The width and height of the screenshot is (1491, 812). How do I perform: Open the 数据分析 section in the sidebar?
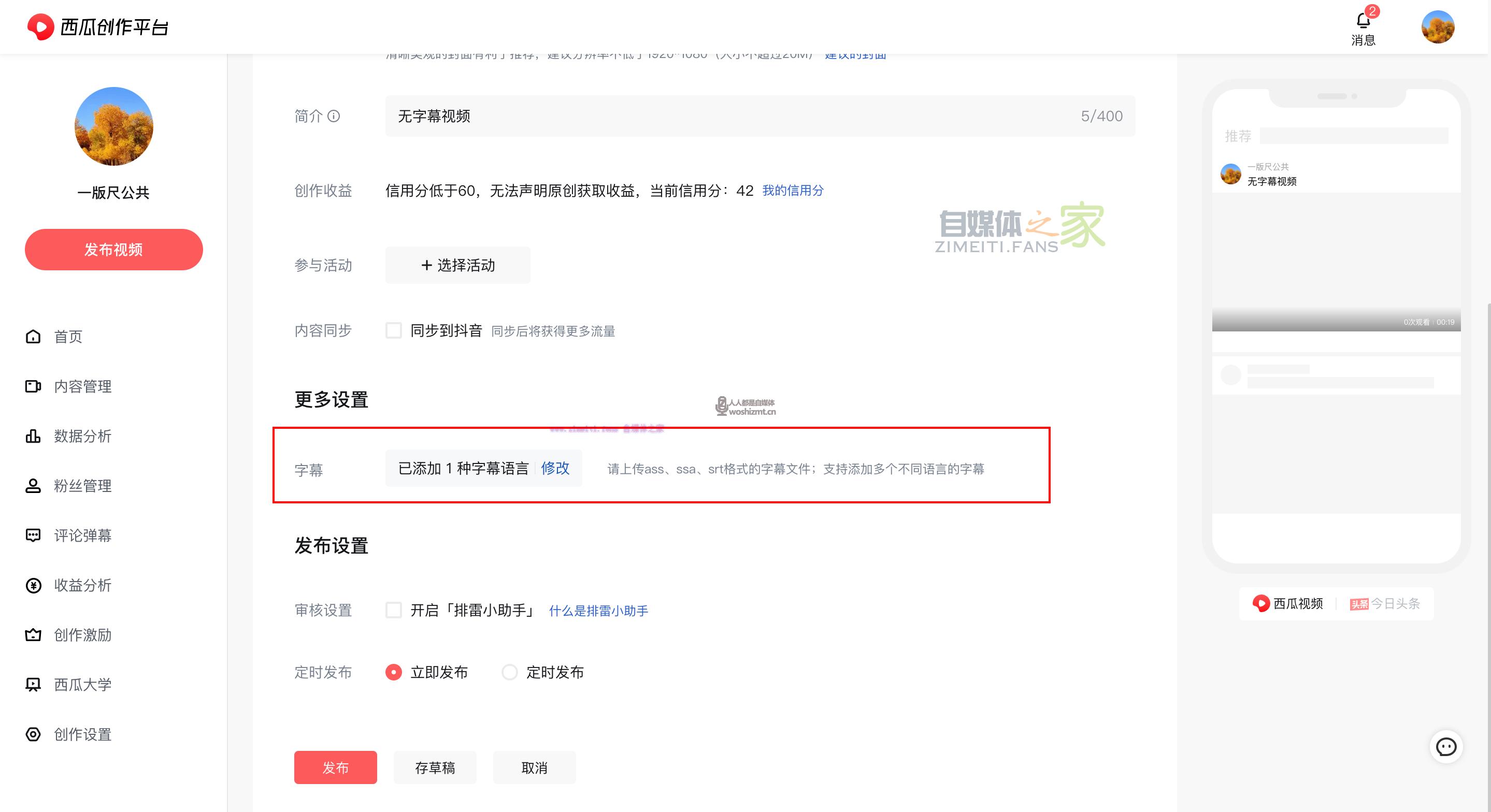pos(82,437)
